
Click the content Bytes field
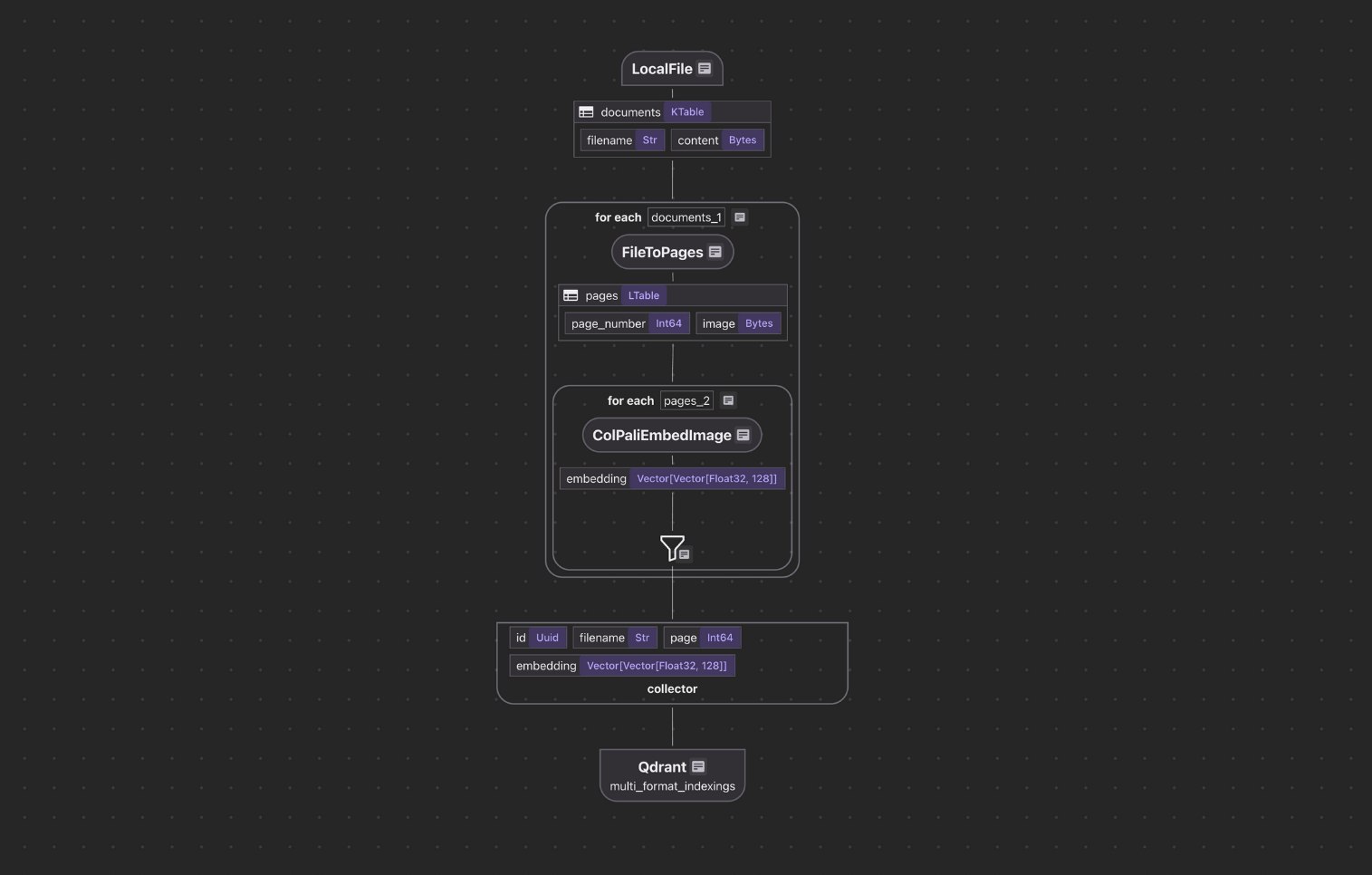(717, 140)
